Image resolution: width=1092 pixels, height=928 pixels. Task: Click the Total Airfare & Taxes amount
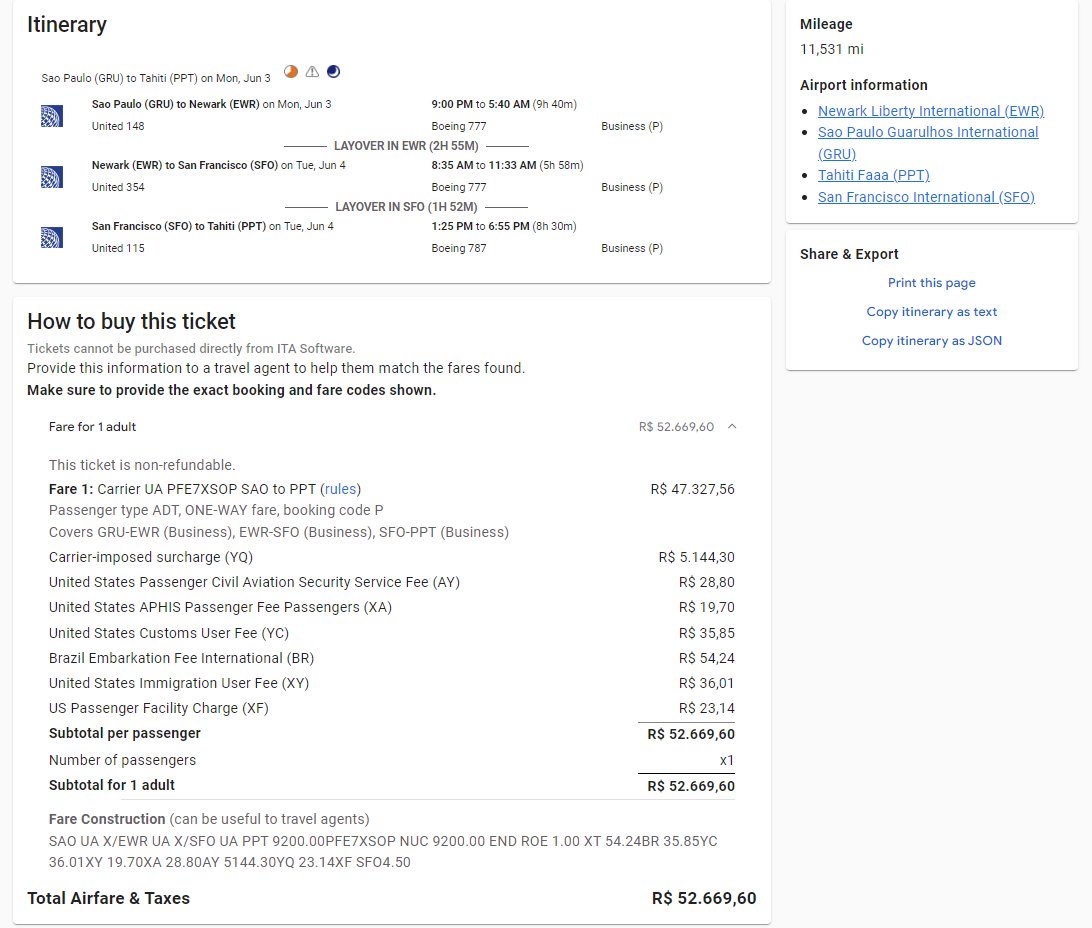point(703,898)
